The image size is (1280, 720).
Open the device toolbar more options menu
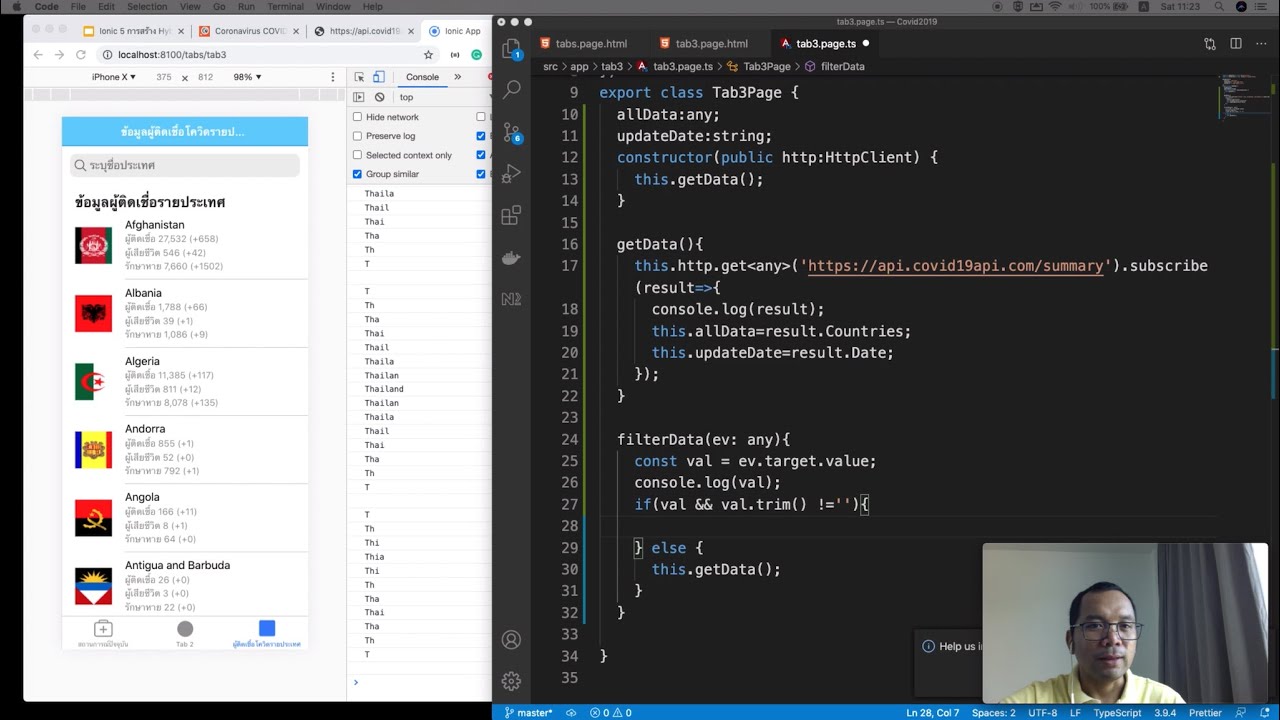tap(333, 77)
